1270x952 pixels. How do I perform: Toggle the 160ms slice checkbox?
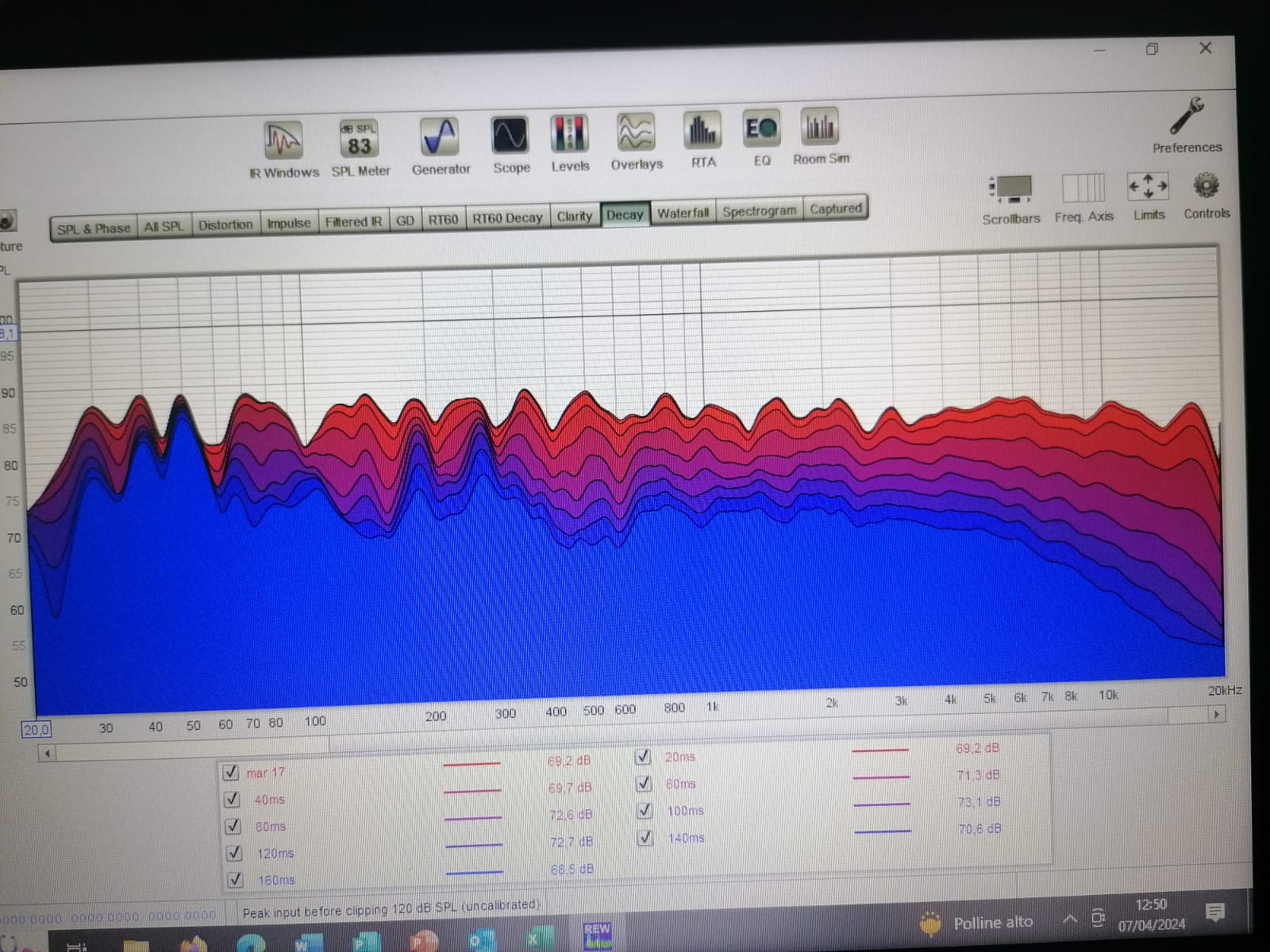tap(235, 880)
